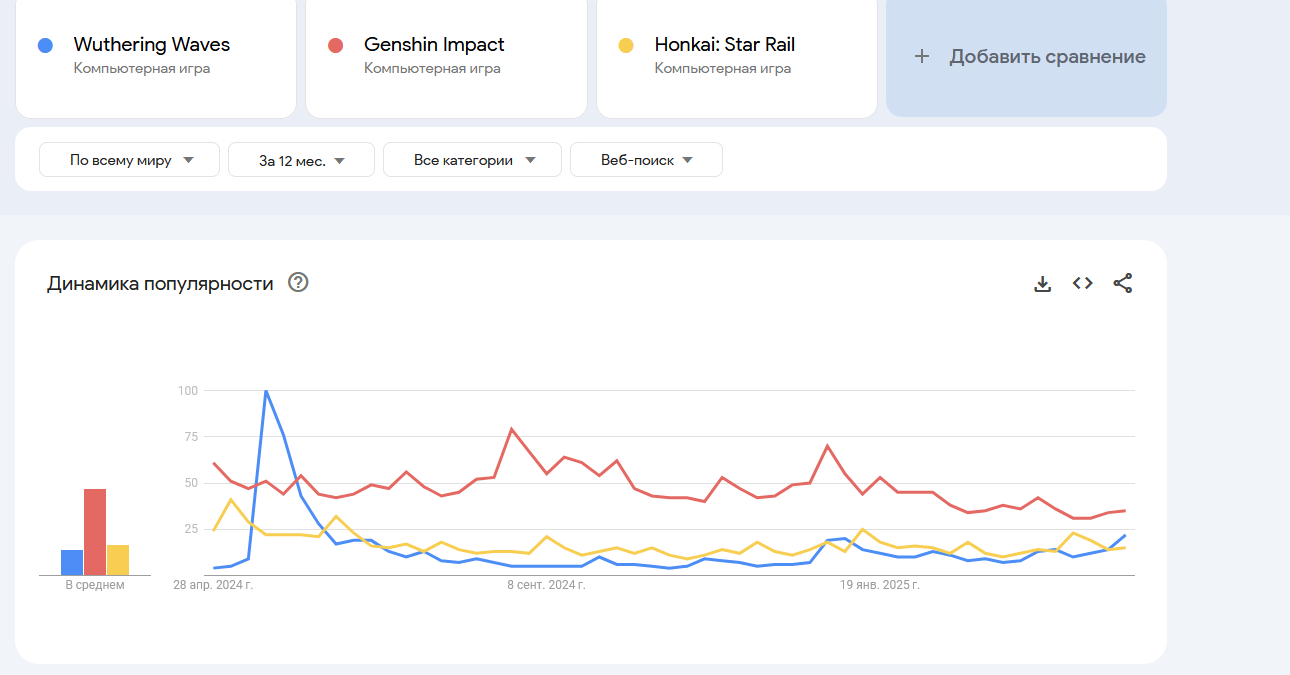
Task: Edit the Honkai: Star Rail search term card
Action: click(737, 57)
